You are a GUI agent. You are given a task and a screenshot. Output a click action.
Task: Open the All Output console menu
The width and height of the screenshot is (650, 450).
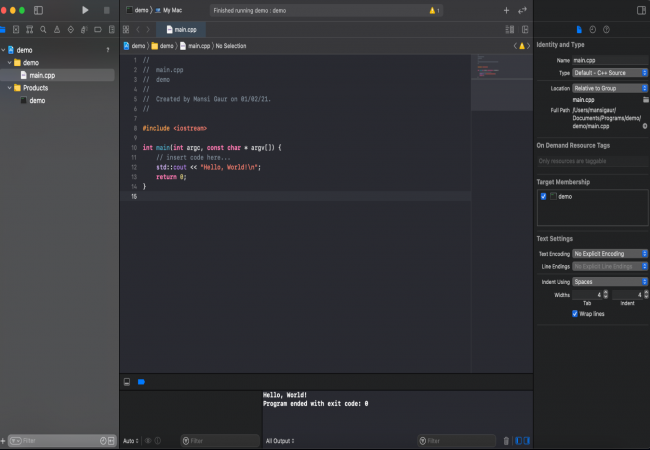(280, 441)
